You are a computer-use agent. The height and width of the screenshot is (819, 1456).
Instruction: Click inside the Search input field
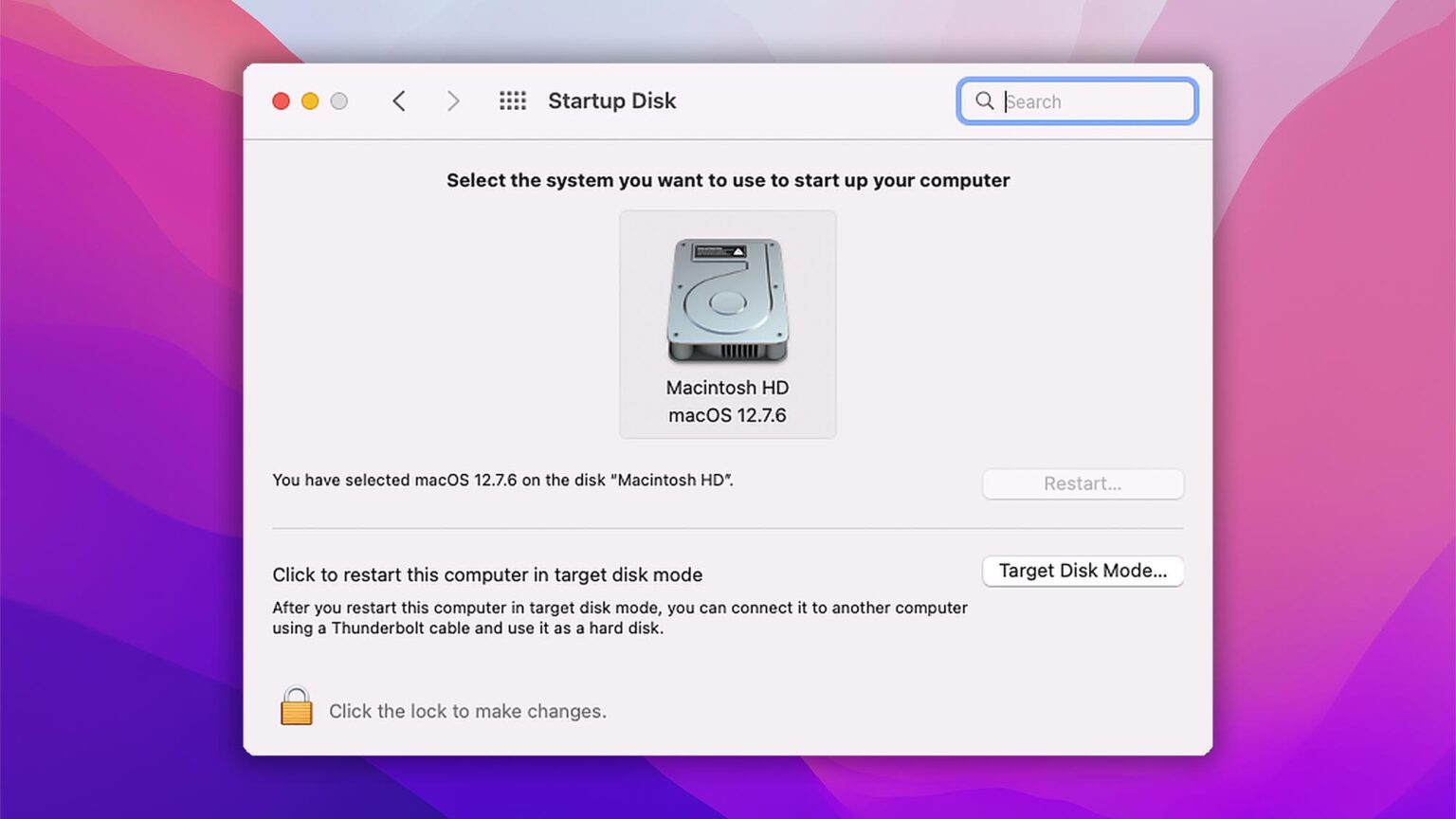click(1081, 100)
